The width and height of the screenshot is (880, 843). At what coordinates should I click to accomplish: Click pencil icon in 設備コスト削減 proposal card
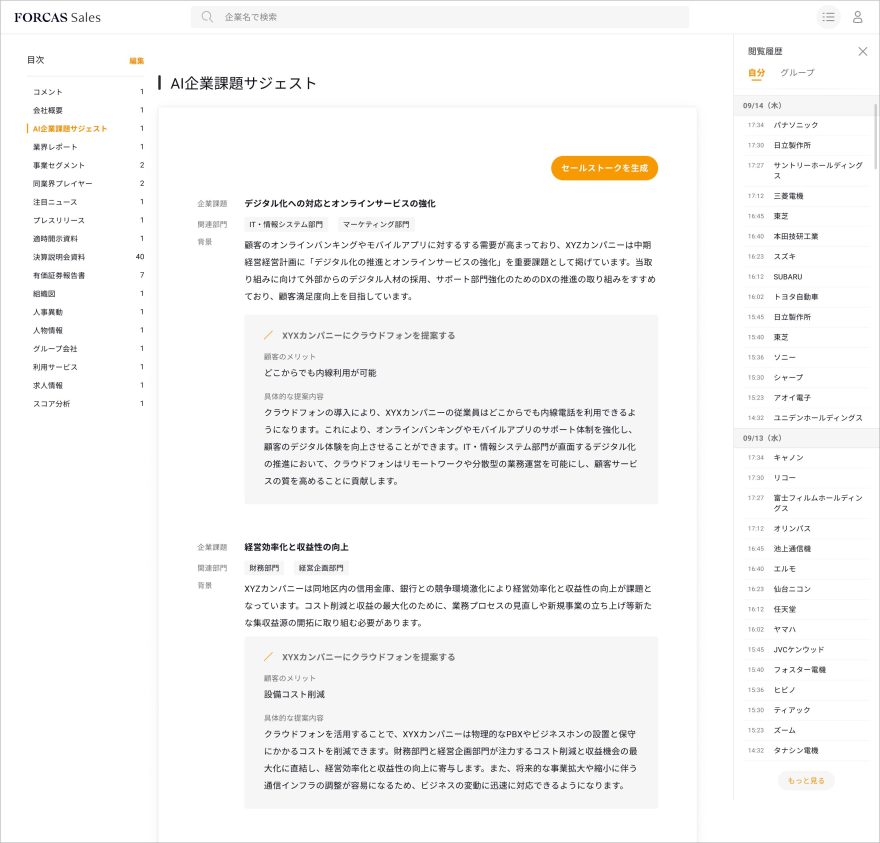click(x=268, y=657)
